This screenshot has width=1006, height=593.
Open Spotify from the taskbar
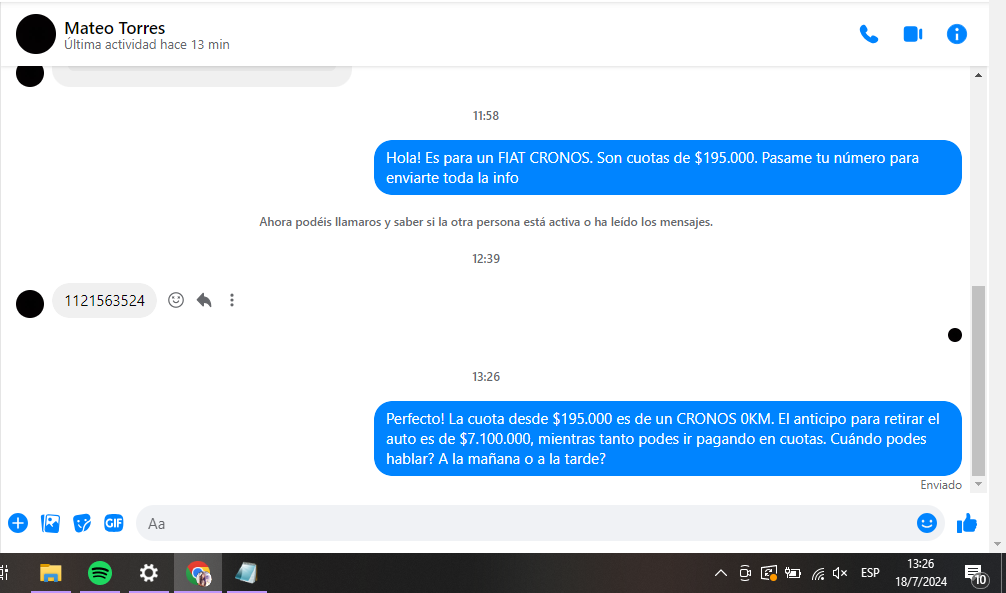point(100,573)
